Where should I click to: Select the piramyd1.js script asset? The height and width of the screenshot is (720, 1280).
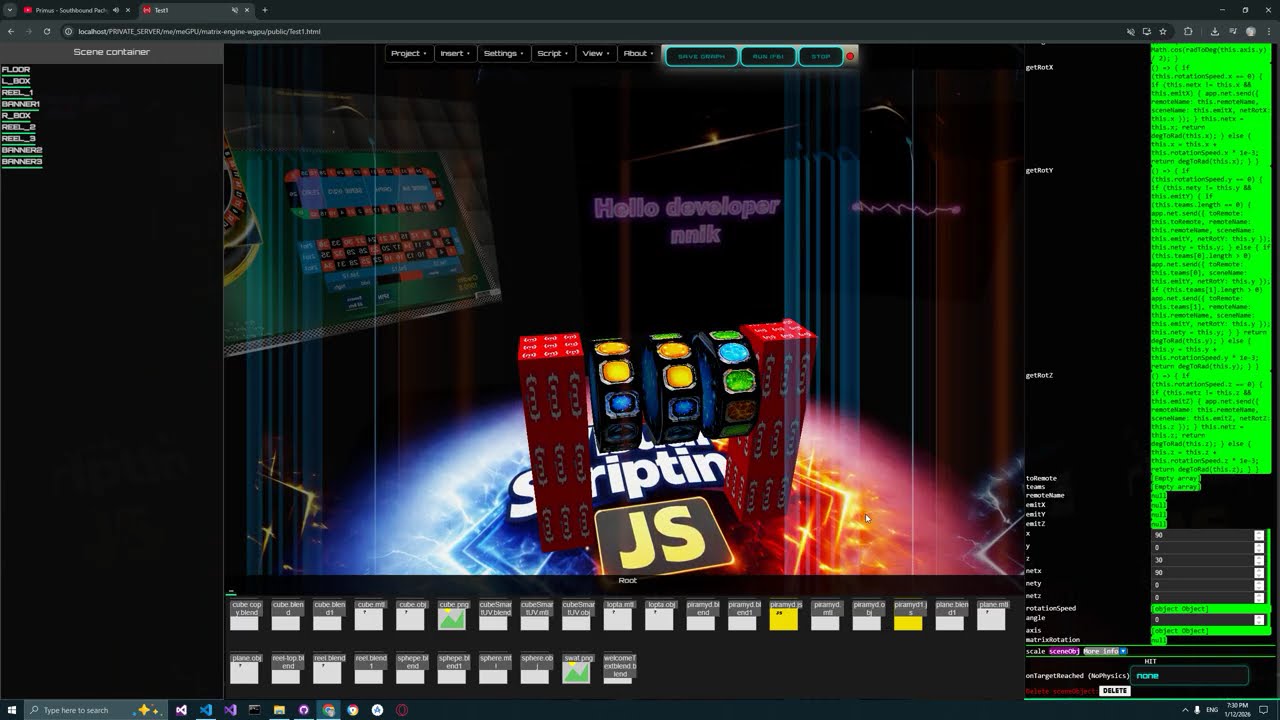[x=908, y=614]
